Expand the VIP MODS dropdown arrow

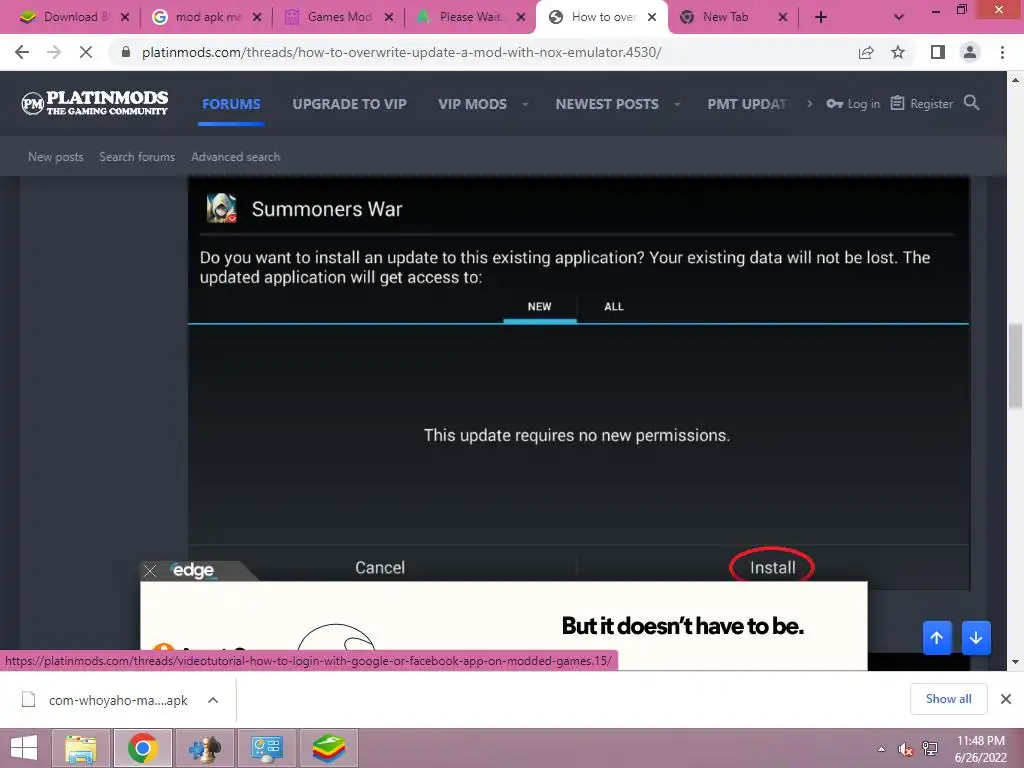pyautogui.click(x=525, y=104)
